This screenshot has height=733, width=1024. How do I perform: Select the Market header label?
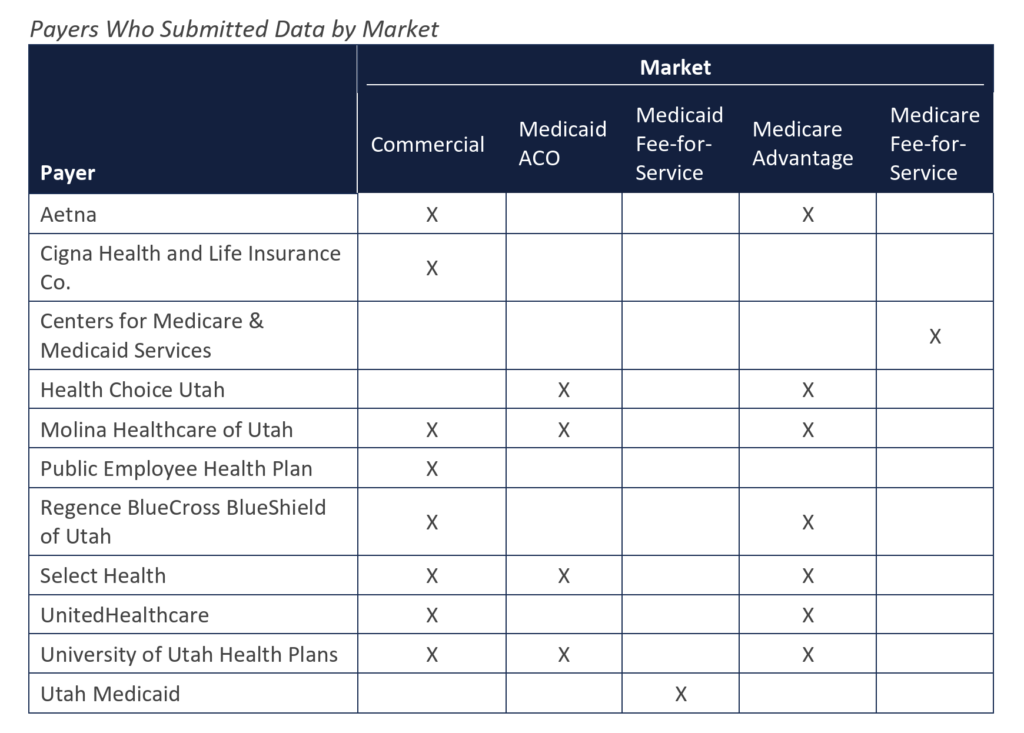[675, 68]
